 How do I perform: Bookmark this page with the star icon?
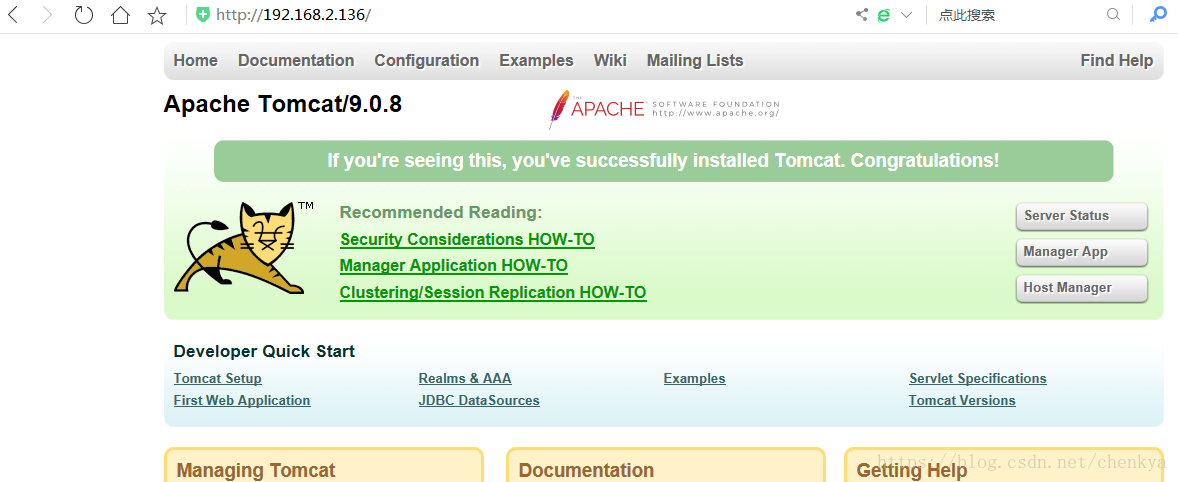[x=157, y=15]
